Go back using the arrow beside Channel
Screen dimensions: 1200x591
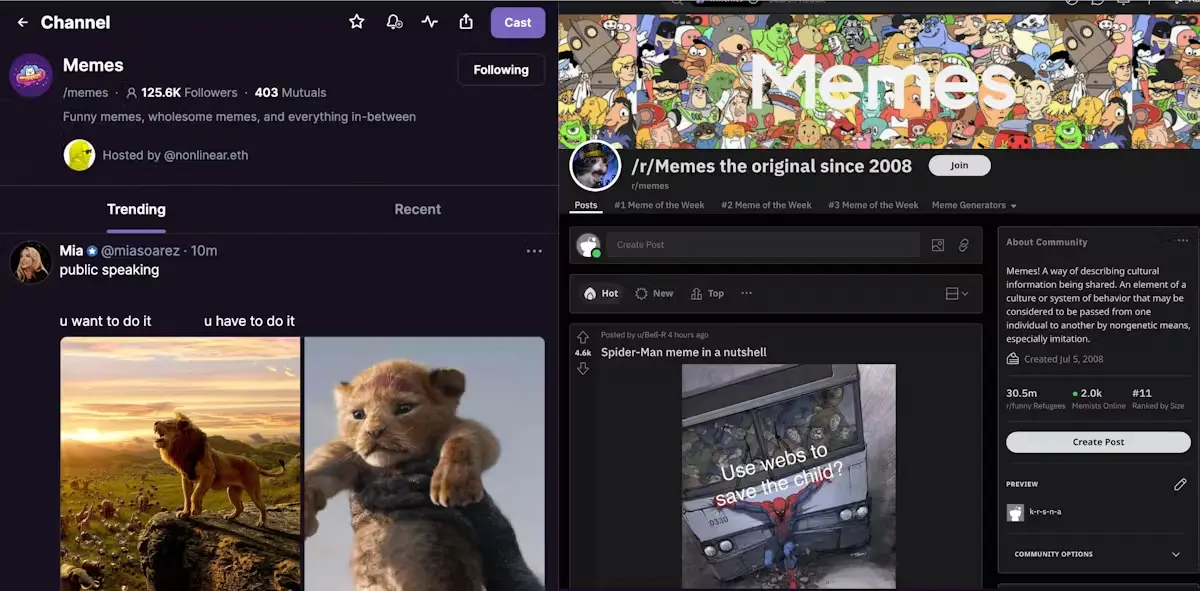coord(23,22)
